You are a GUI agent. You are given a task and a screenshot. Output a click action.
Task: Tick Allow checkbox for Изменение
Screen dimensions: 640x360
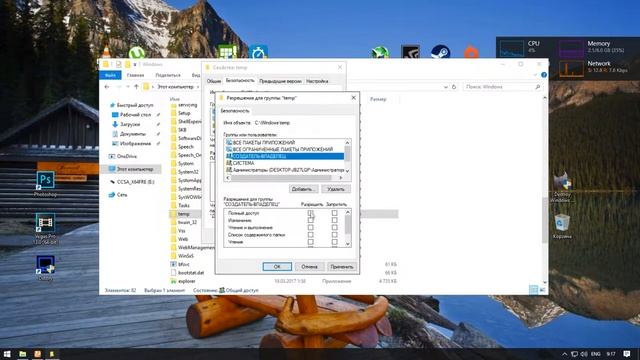(310, 220)
